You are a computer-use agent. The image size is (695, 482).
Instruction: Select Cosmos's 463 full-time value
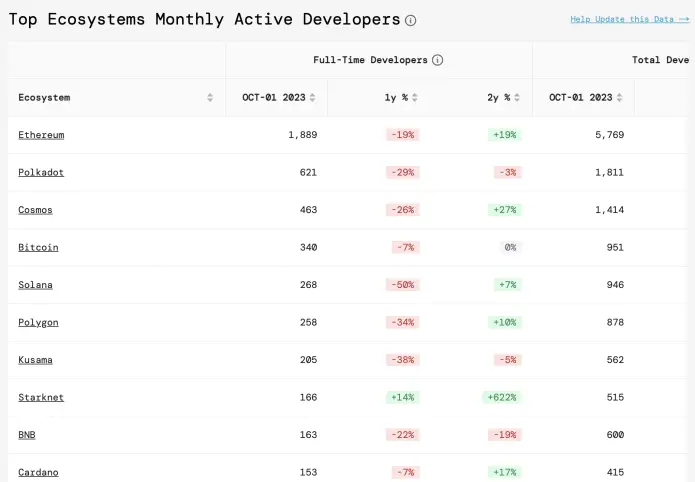click(x=308, y=210)
